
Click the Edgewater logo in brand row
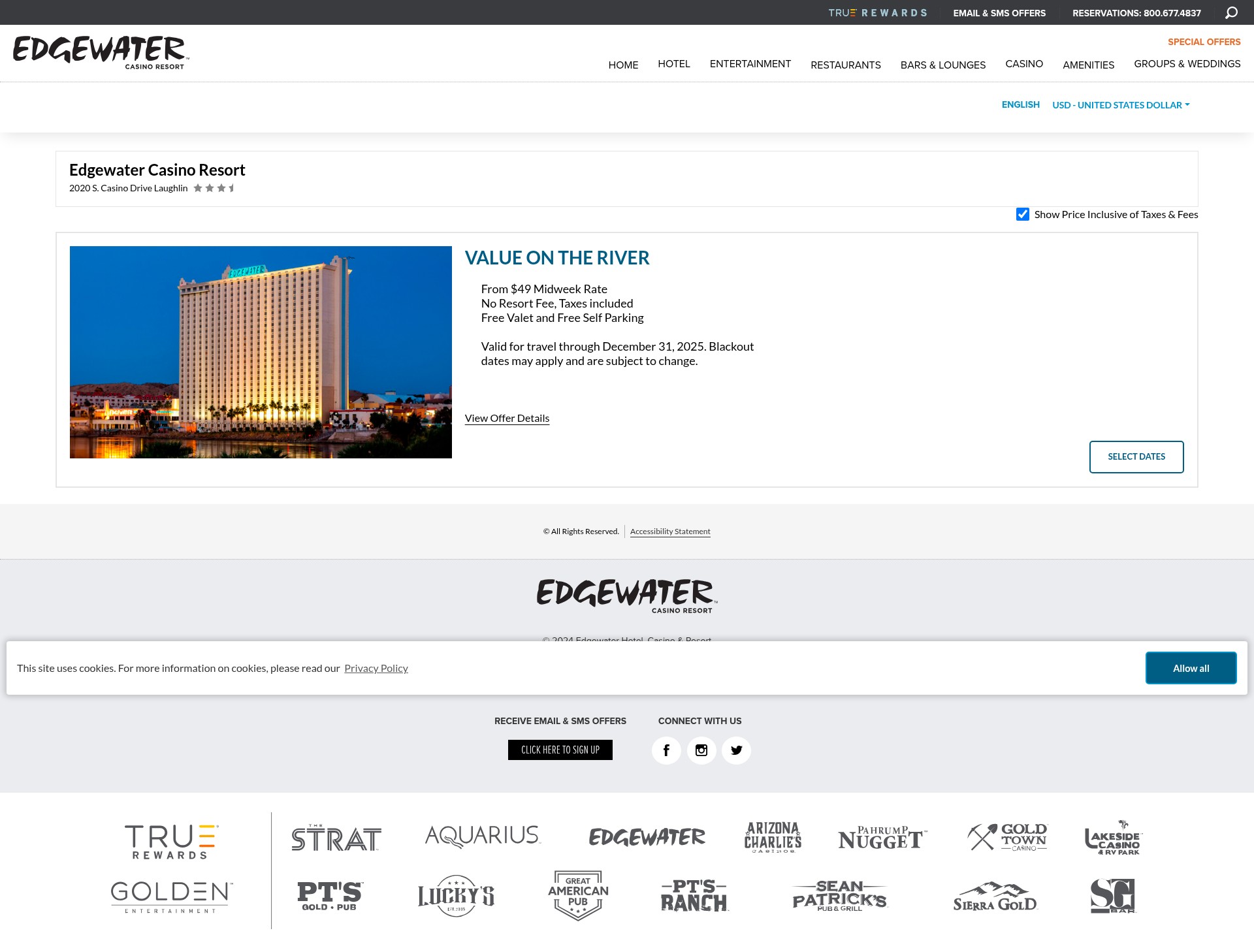point(647,837)
